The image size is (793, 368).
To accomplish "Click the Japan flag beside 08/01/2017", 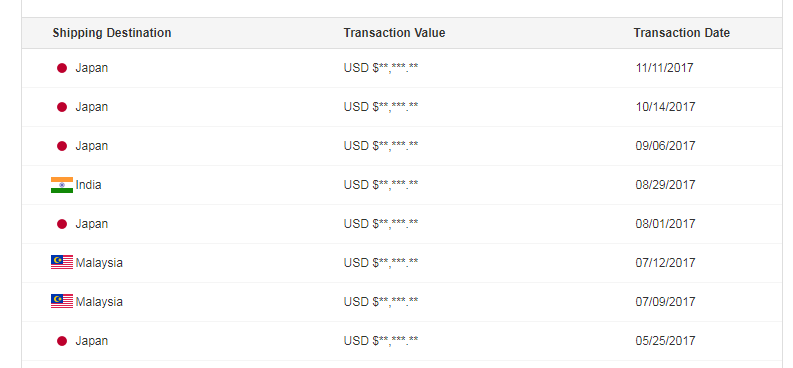I will [62, 224].
